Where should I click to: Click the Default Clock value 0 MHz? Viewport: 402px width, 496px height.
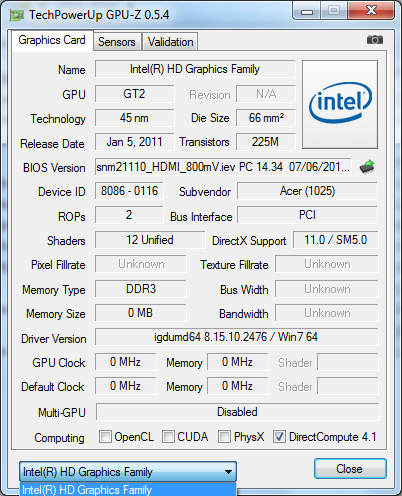pyautogui.click(x=125, y=386)
